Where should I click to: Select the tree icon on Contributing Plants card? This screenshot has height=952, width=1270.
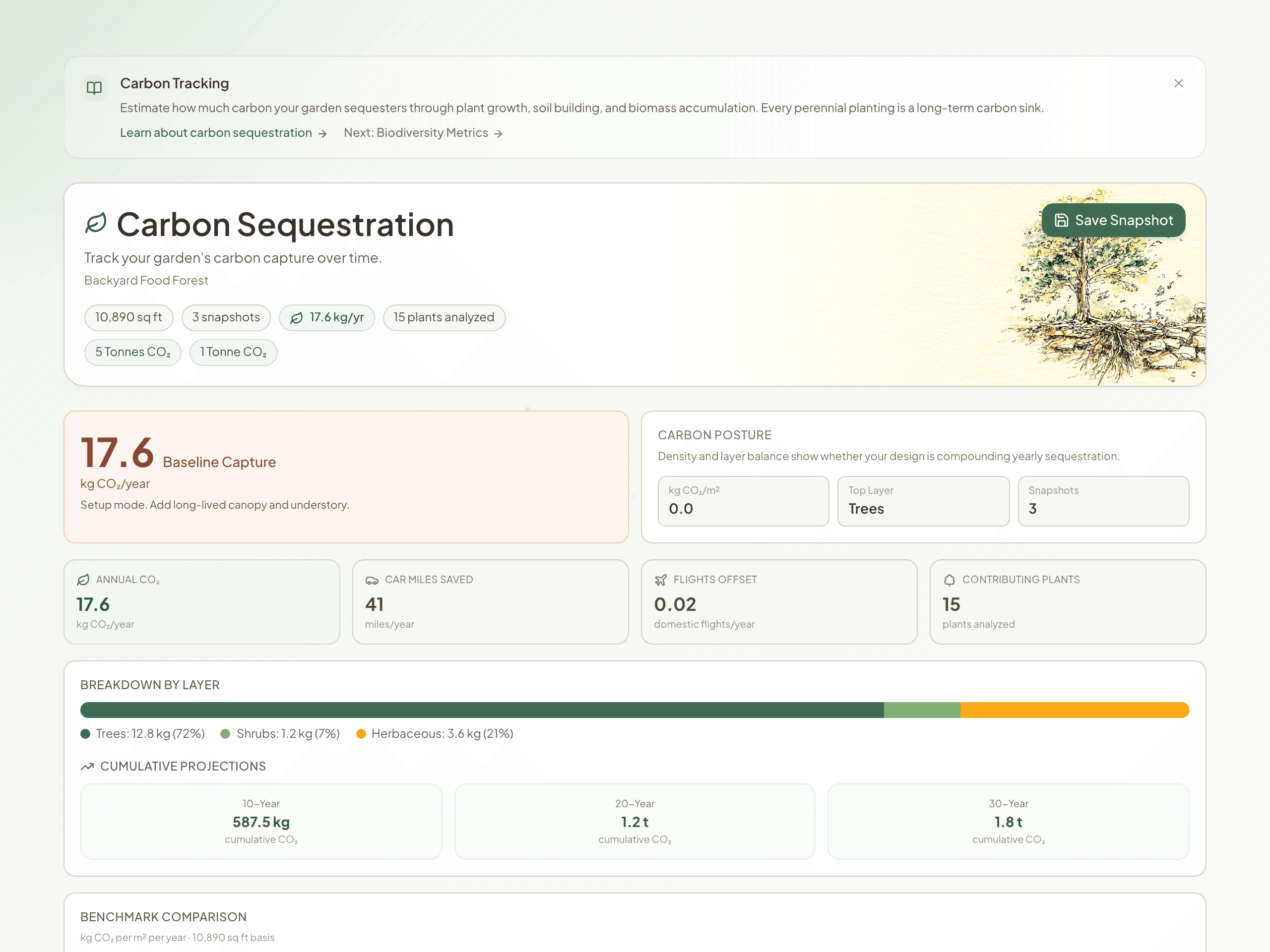pos(950,580)
